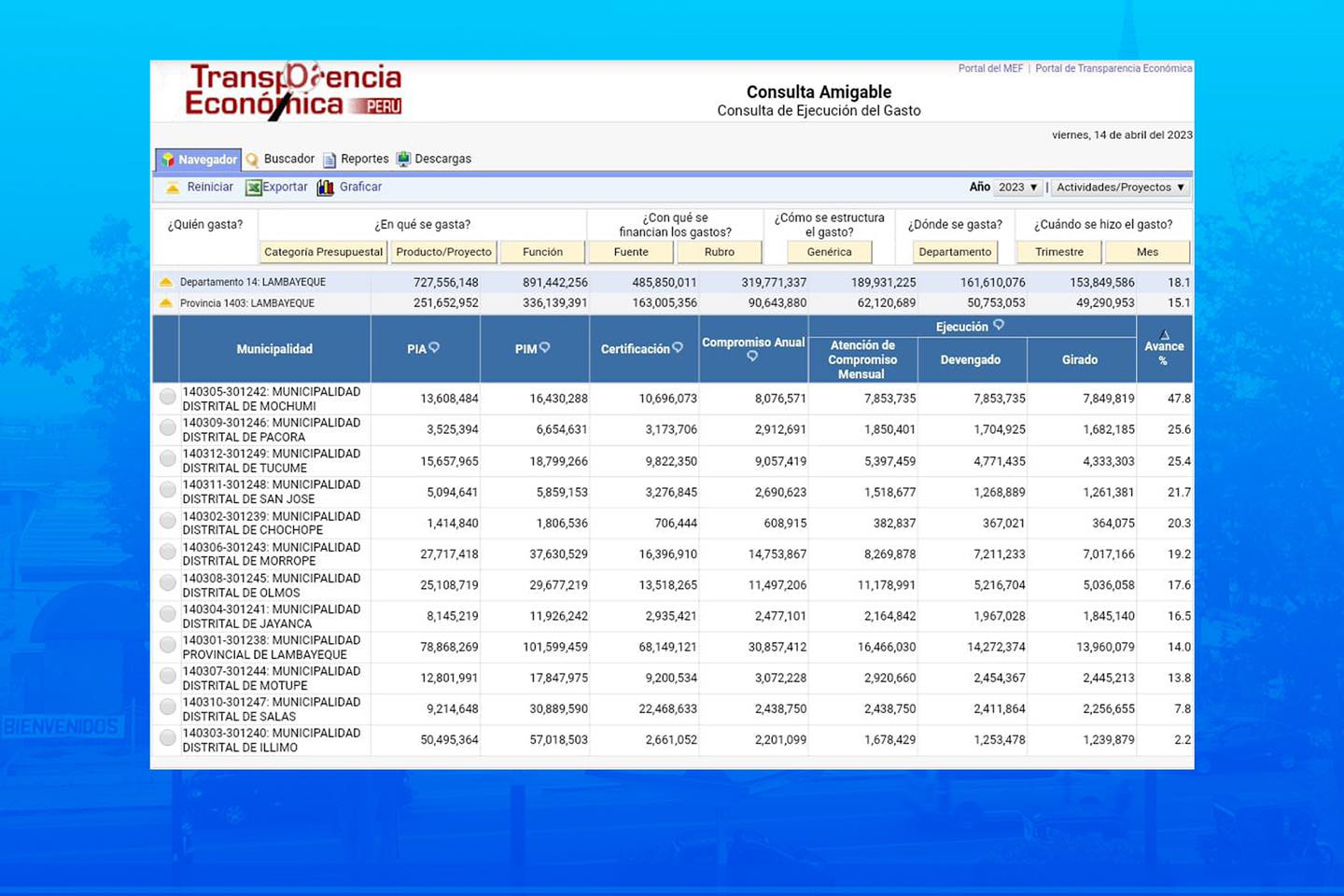The image size is (1344, 896).
Task: Click the Mes button
Action: point(1147,252)
